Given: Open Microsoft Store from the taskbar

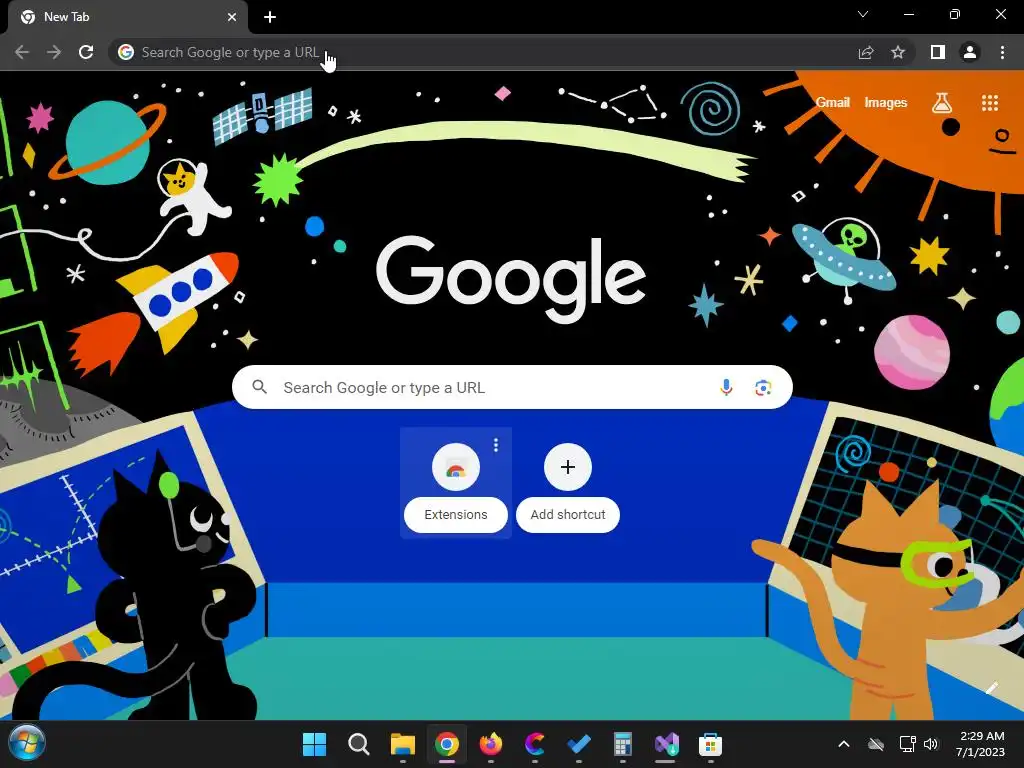Looking at the screenshot, I should pos(711,744).
